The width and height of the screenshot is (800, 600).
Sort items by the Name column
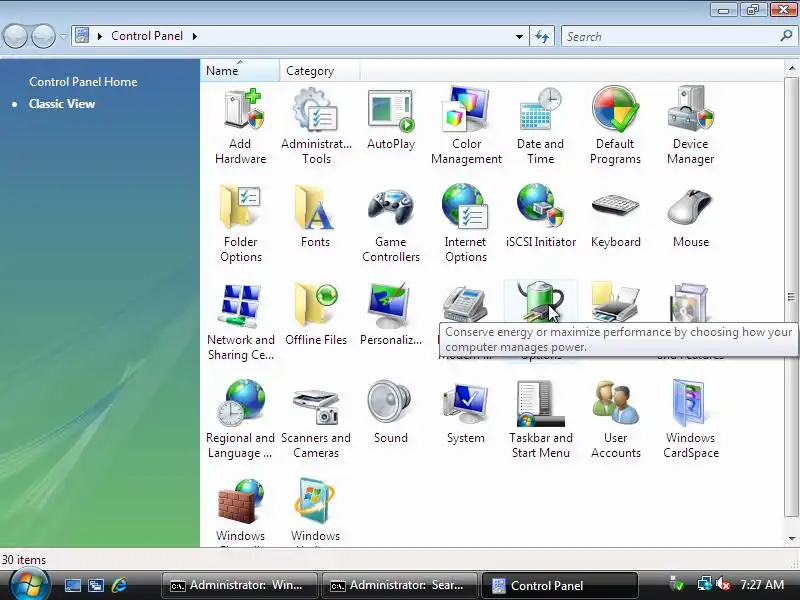[240, 70]
